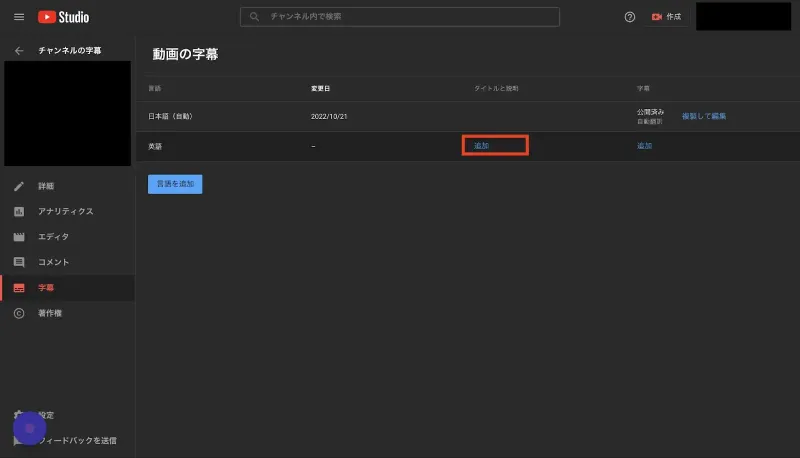The height and width of the screenshot is (458, 800).
Task: Click the チャンネルの字幕 heading text
Action: pyautogui.click(x=69, y=50)
